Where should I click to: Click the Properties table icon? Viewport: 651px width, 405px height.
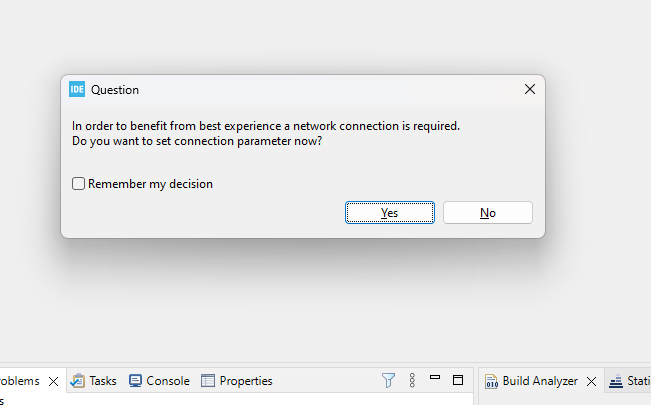(208, 381)
